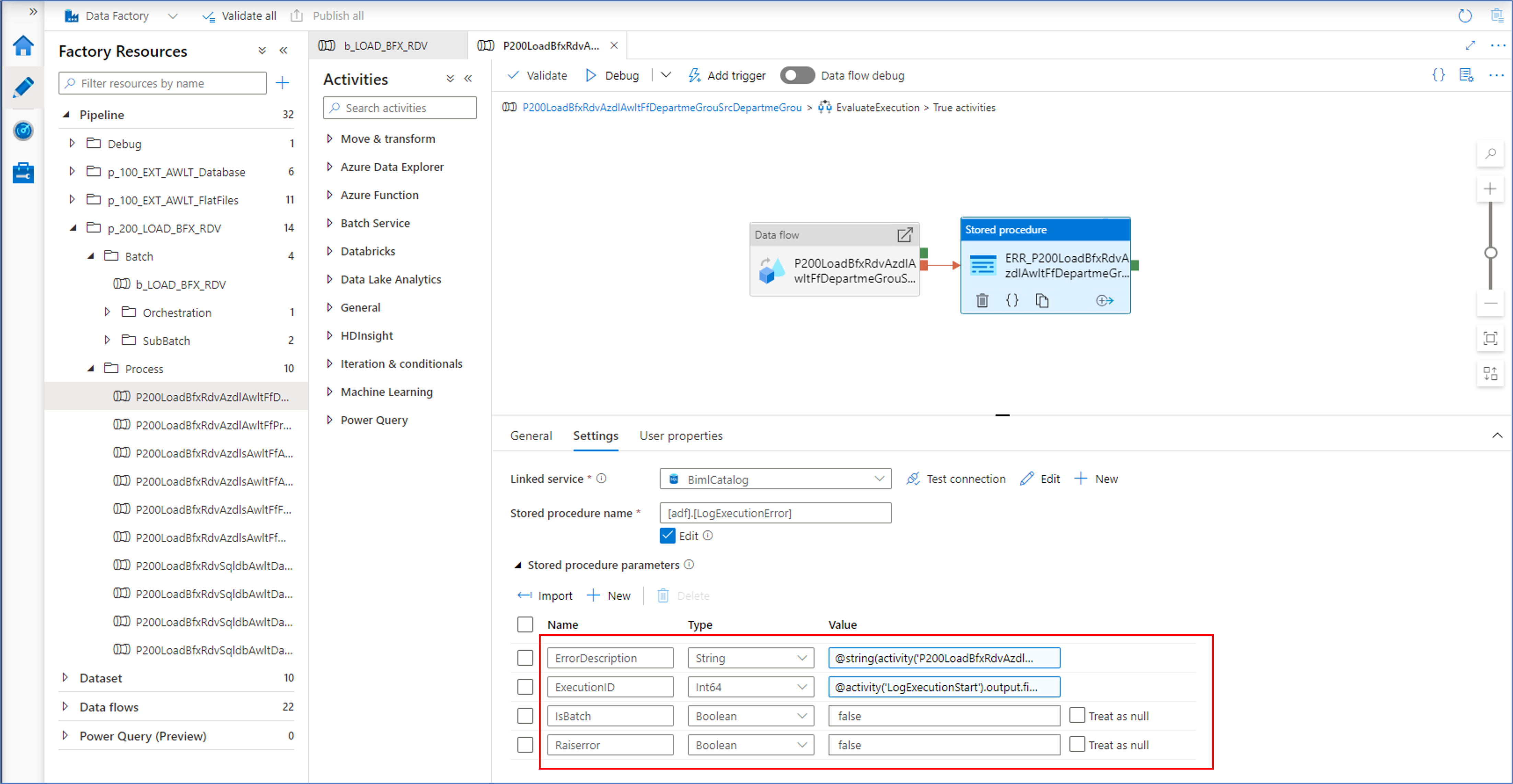Select all parameters with header checkbox
The image size is (1513, 784).
525,624
